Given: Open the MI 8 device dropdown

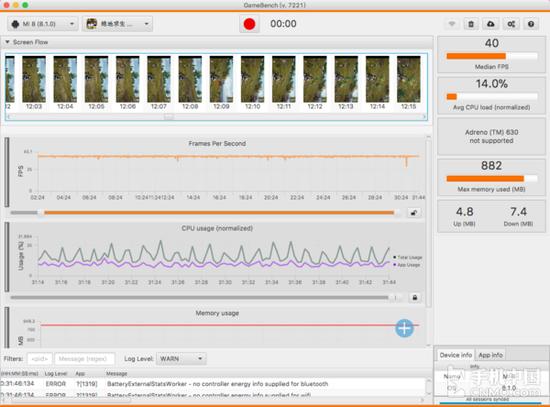Looking at the screenshot, I should tap(42, 24).
